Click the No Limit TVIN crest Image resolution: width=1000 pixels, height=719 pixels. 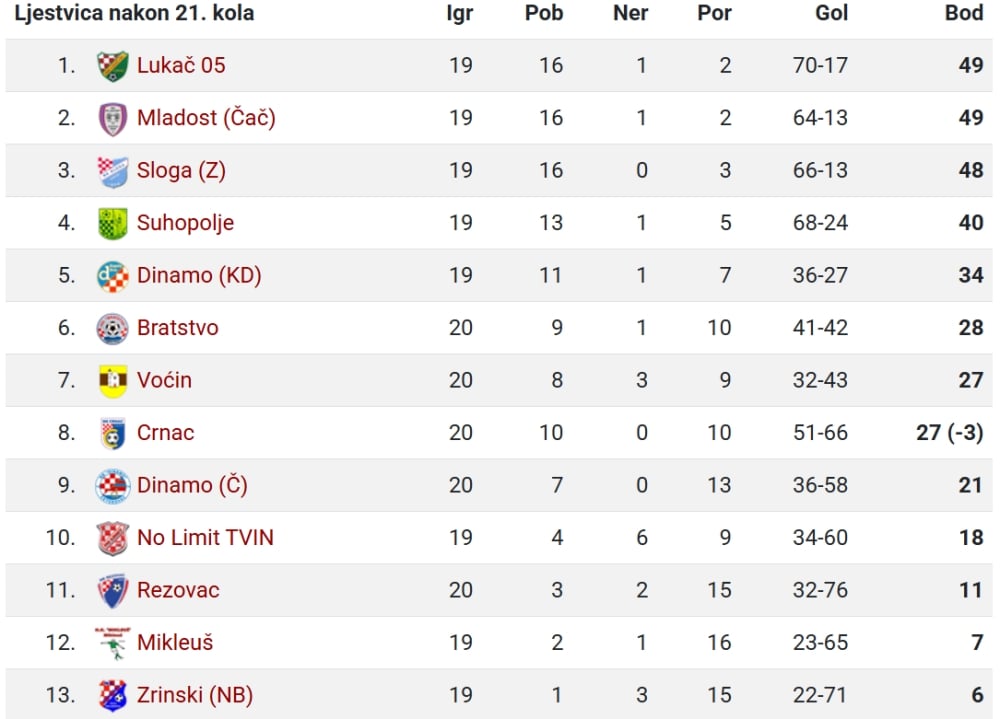tap(113, 538)
